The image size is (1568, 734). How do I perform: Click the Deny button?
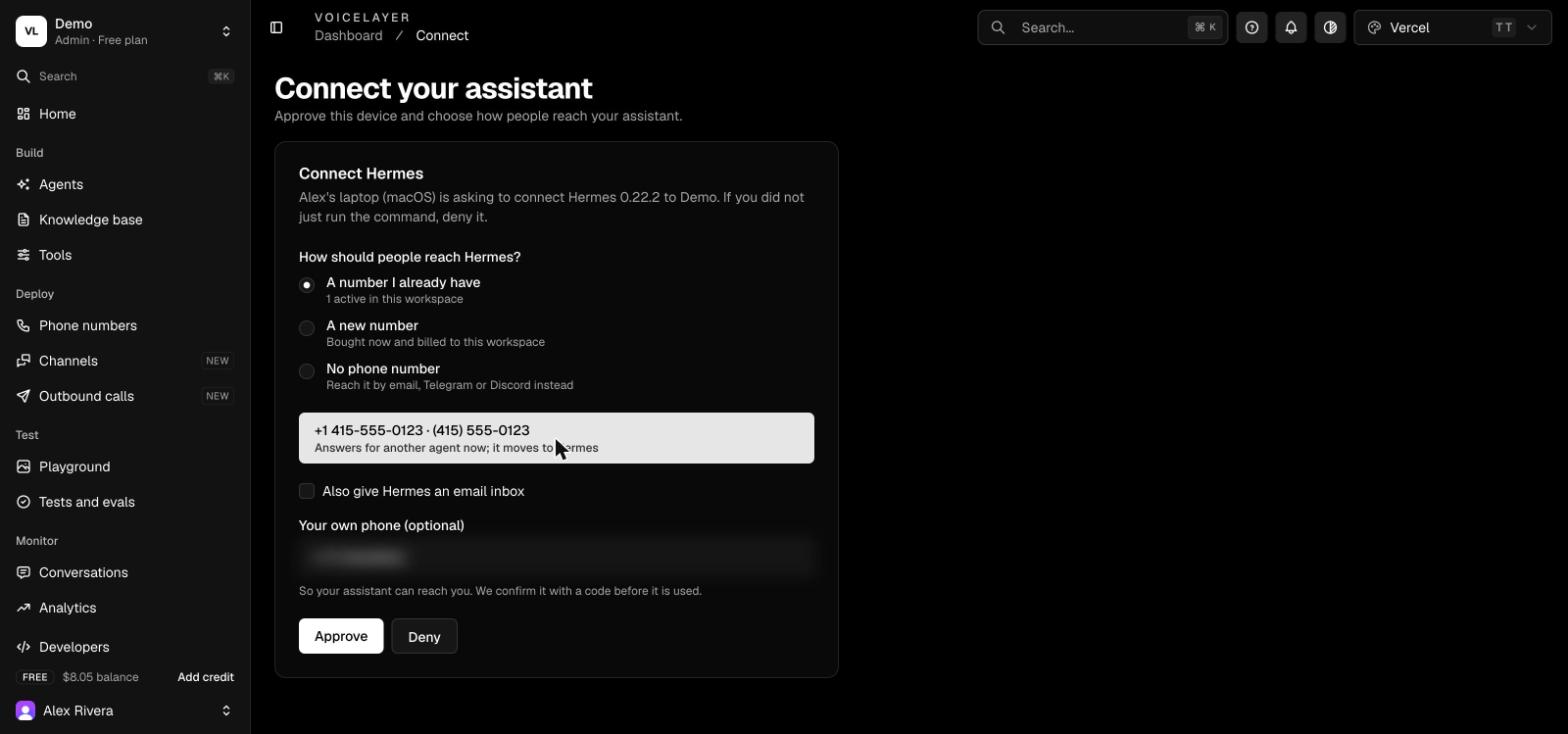[x=424, y=637]
